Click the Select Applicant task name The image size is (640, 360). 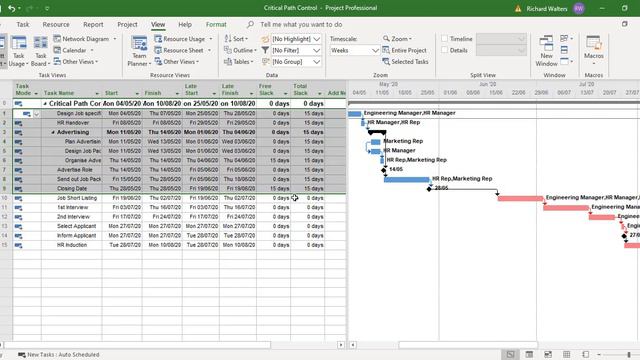(76, 226)
